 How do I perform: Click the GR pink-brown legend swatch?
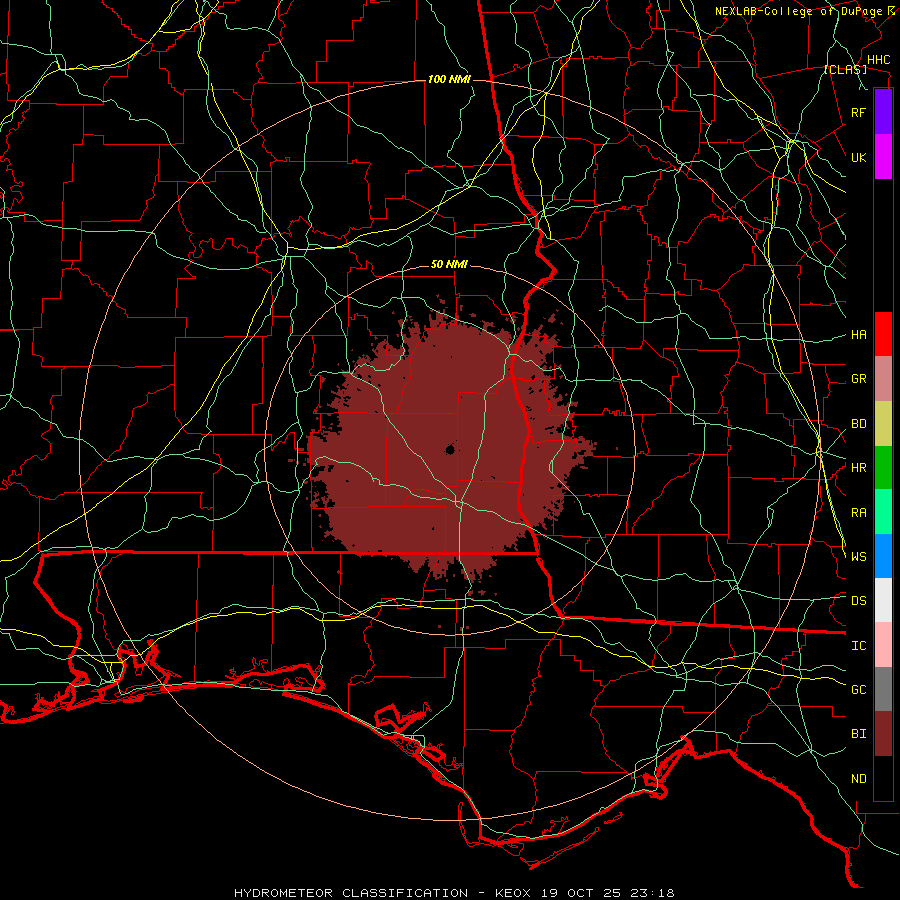coord(883,379)
